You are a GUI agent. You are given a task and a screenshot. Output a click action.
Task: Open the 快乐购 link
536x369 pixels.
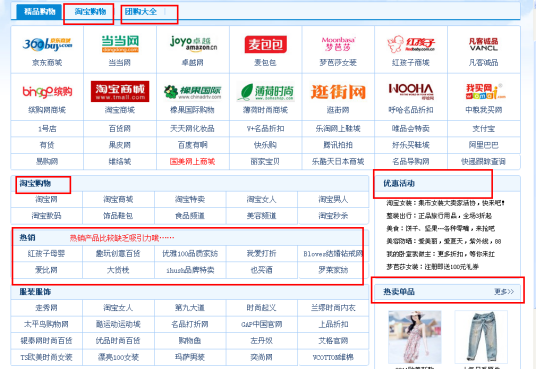click(x=265, y=145)
